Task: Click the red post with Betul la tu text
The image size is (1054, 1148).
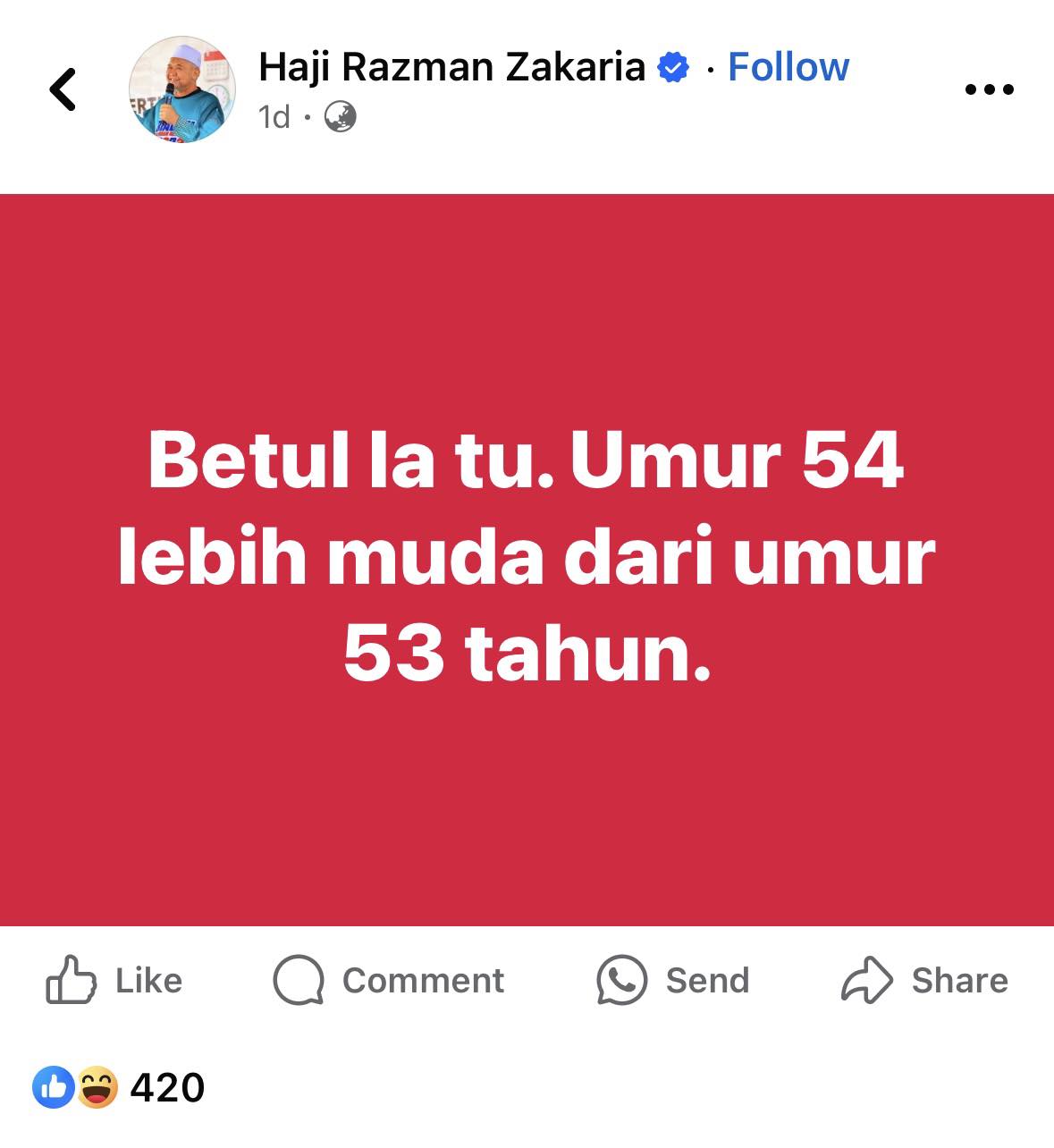Action: tap(527, 560)
